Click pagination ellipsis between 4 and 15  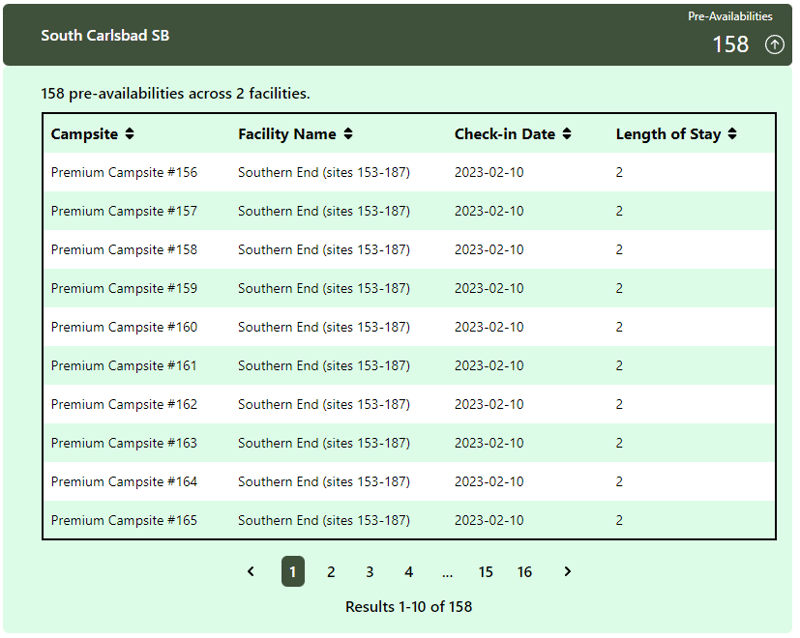tap(447, 574)
